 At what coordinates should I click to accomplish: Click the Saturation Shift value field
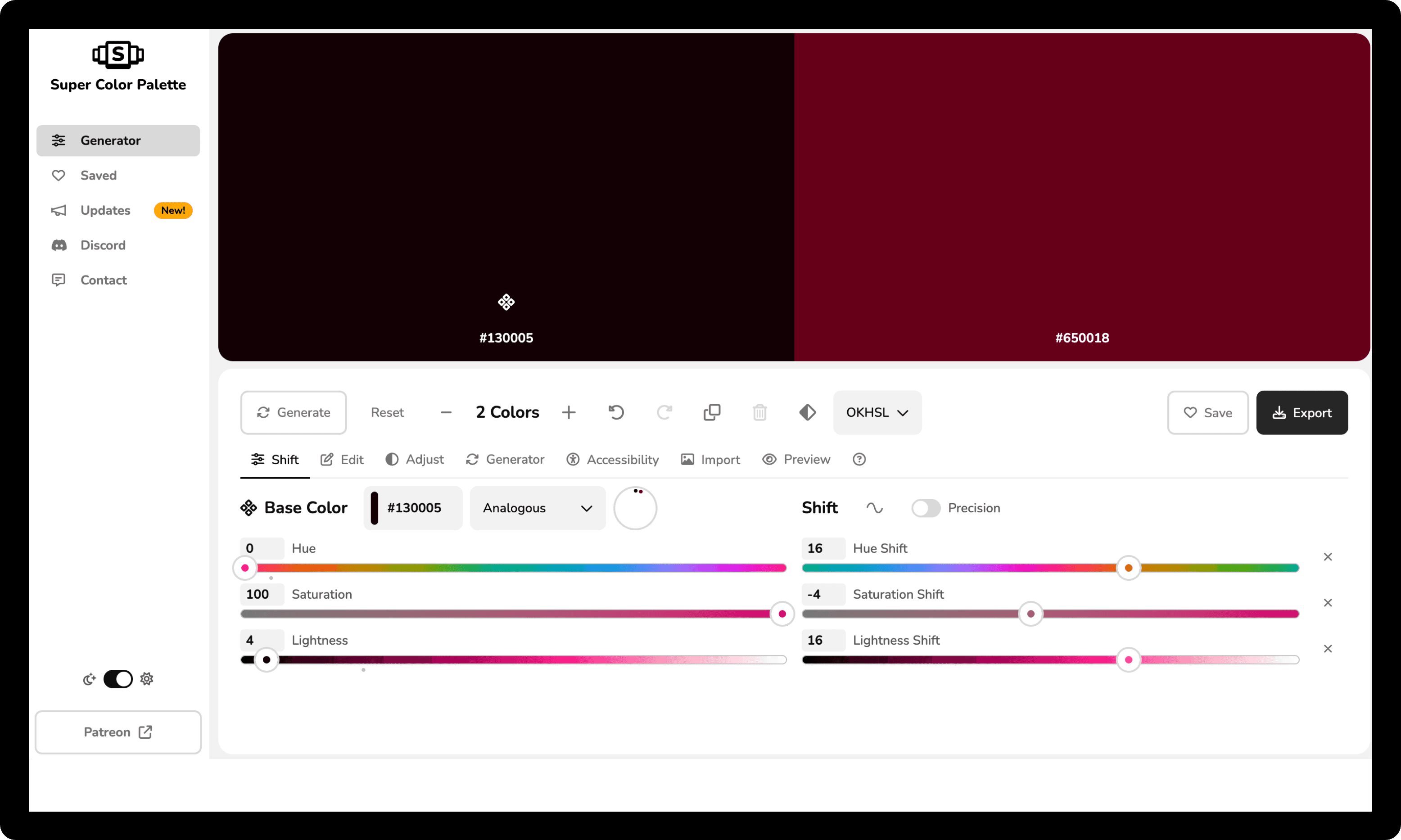coord(823,594)
